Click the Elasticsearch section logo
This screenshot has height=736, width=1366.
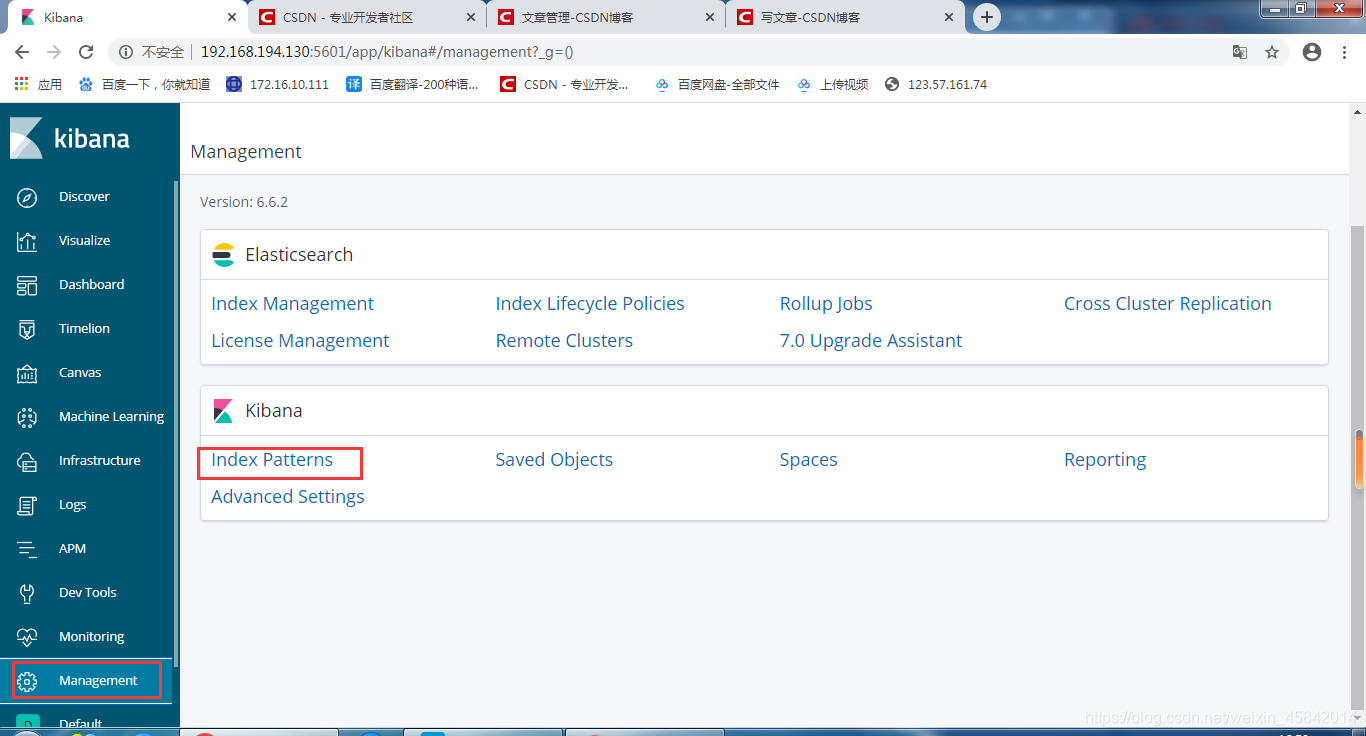[x=223, y=255]
